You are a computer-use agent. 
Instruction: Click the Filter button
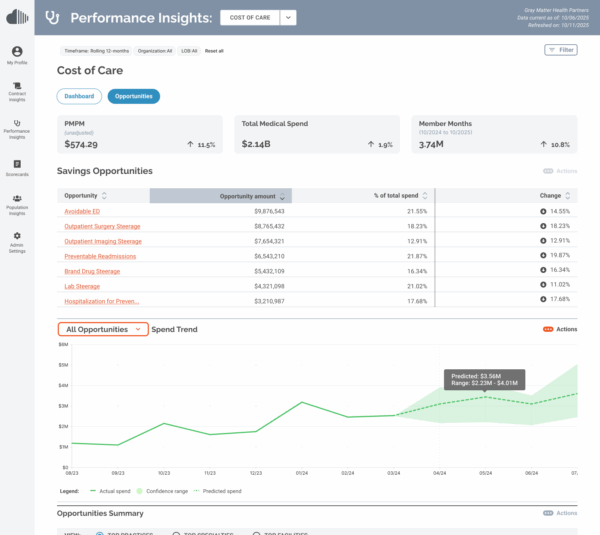point(560,49)
